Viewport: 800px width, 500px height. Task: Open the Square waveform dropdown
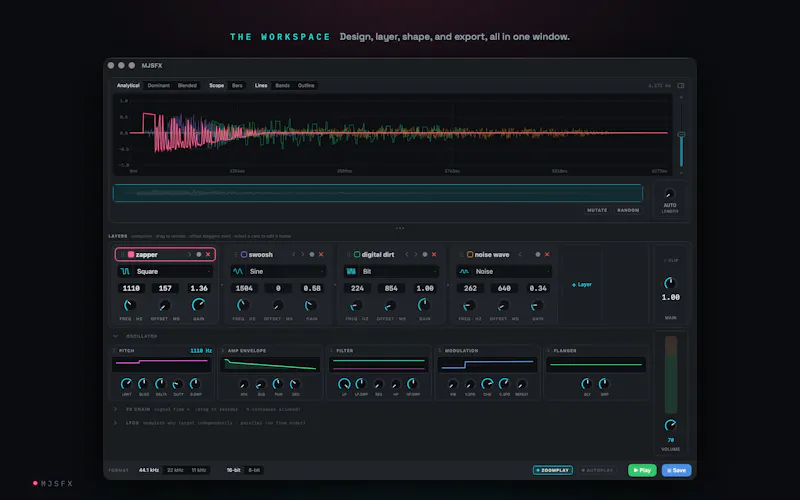point(173,271)
